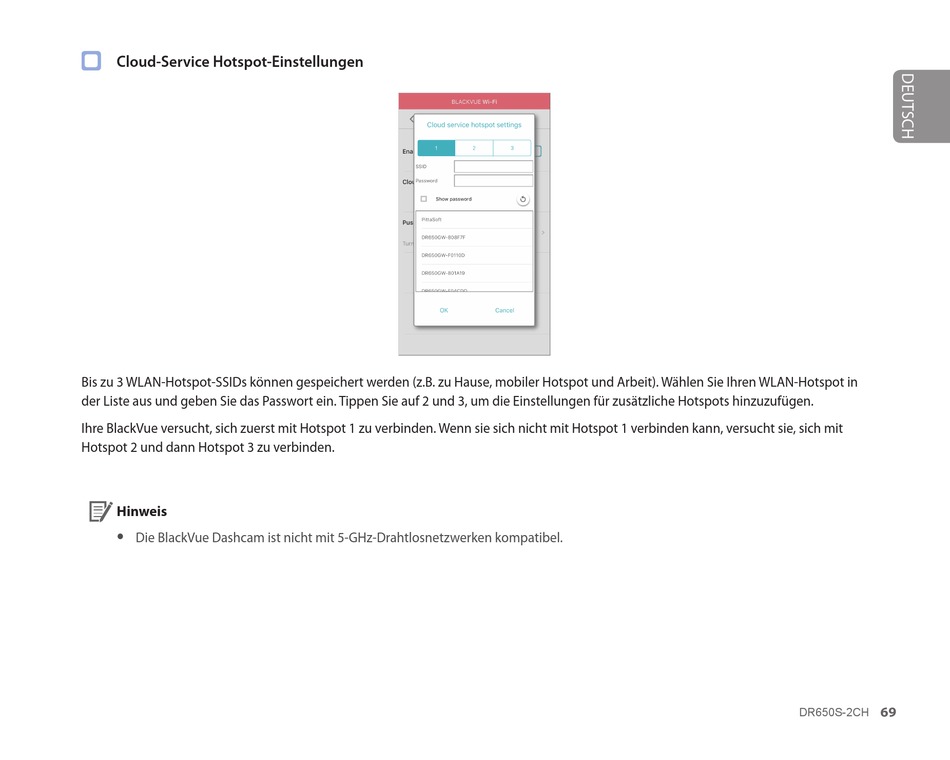
Task: Click the SSID input field
Action: (493, 167)
